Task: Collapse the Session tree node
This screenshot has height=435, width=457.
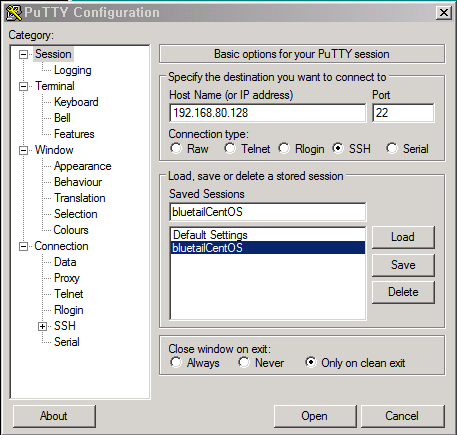Action: pyautogui.click(x=23, y=54)
